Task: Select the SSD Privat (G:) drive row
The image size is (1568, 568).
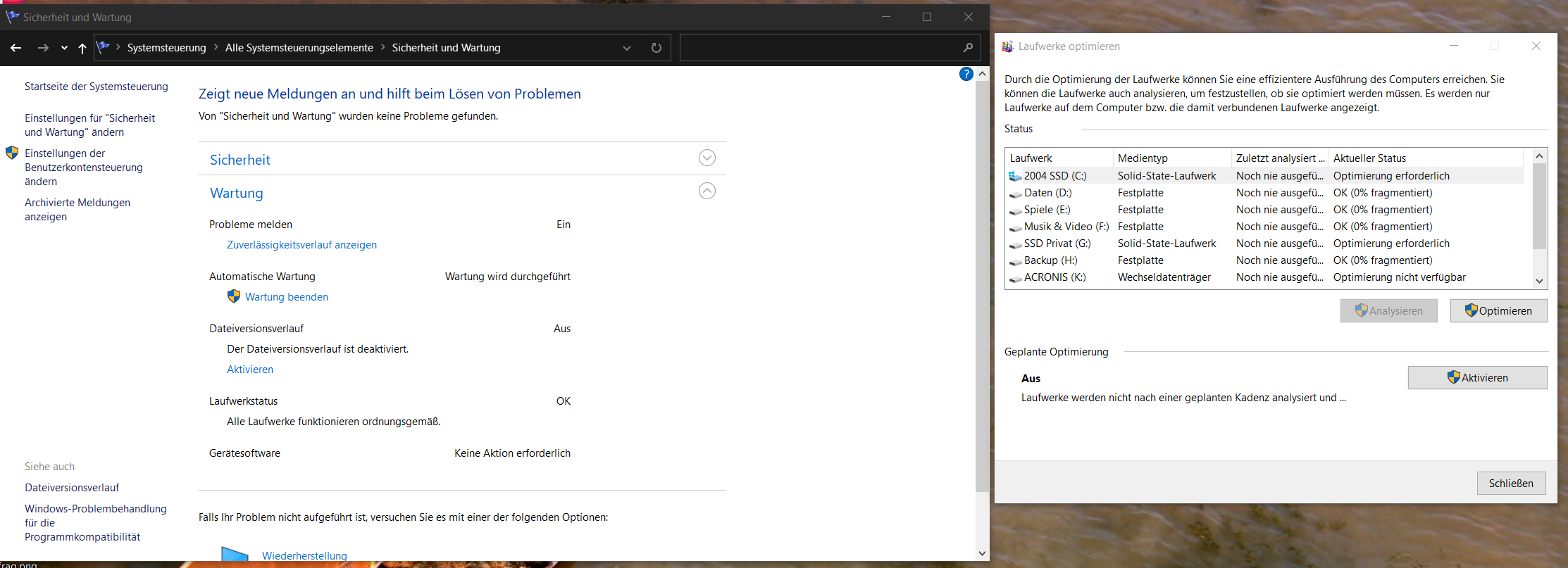Action: tap(1264, 244)
